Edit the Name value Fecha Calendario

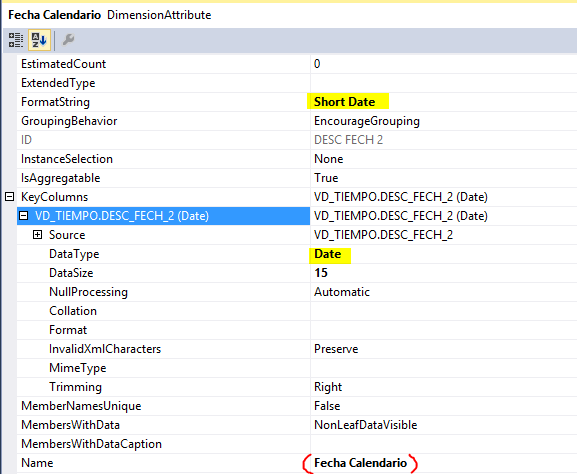(360, 463)
